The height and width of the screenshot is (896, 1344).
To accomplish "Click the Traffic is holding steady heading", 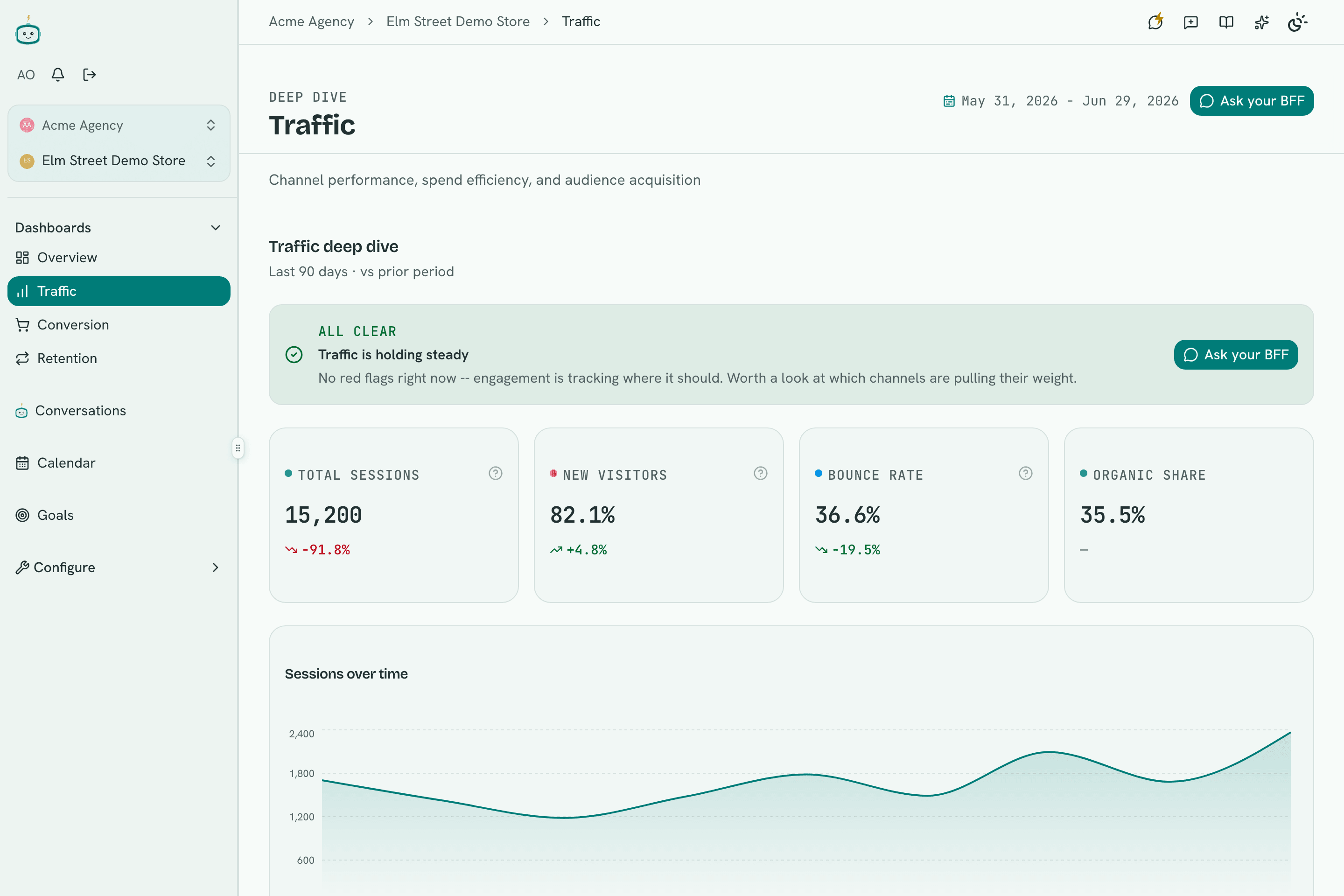I will click(393, 355).
